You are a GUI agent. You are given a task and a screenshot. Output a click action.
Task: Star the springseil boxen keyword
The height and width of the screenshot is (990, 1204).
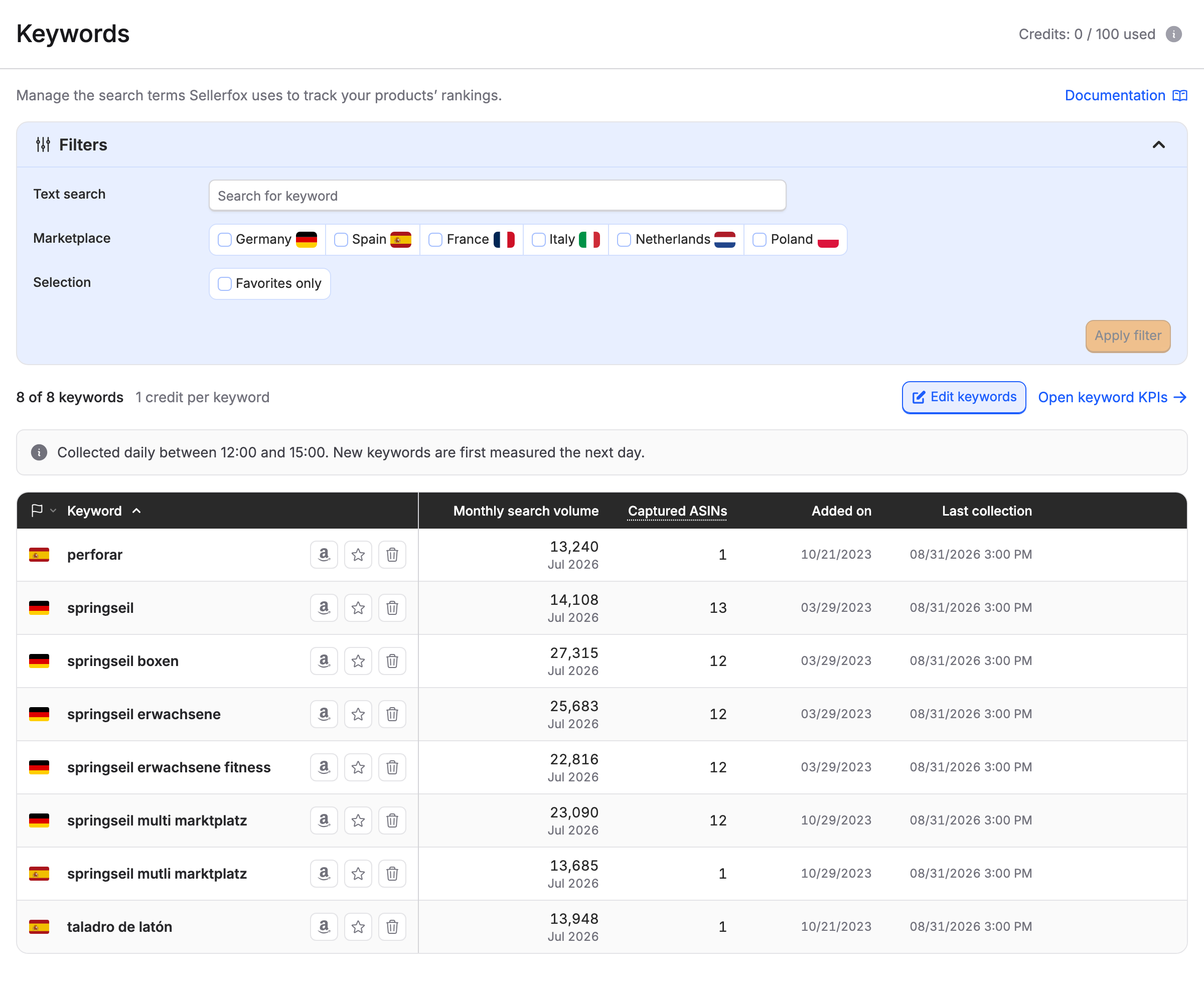click(x=358, y=661)
